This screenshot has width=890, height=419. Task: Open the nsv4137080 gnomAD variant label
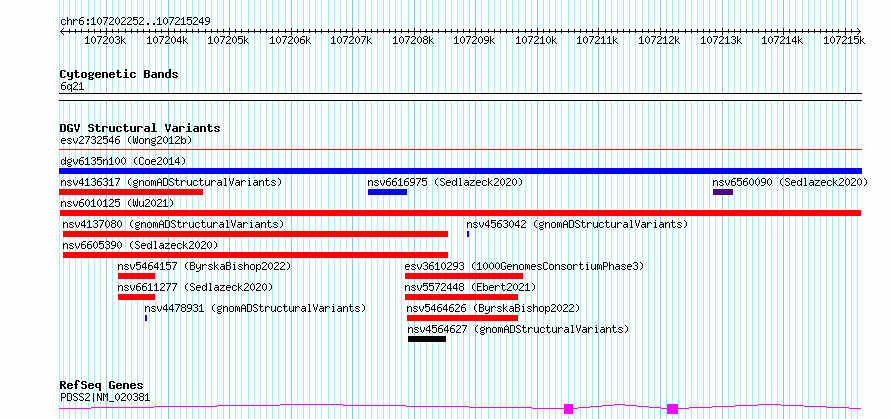coord(173,224)
